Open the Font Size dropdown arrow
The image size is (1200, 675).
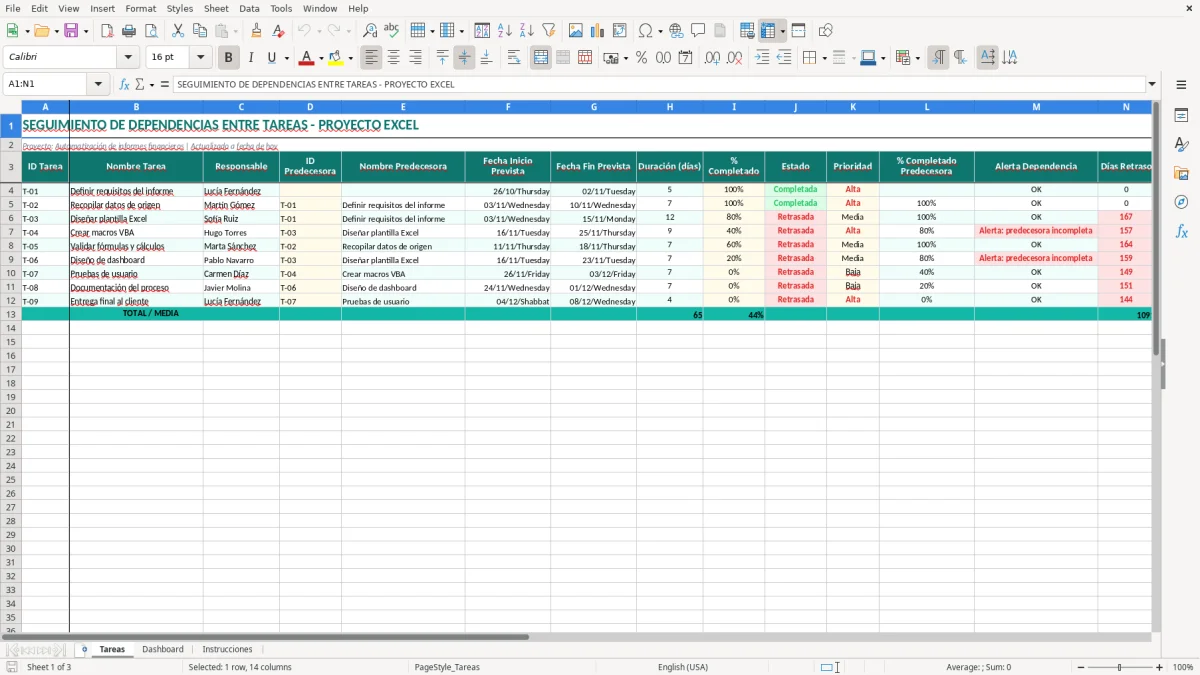point(200,58)
